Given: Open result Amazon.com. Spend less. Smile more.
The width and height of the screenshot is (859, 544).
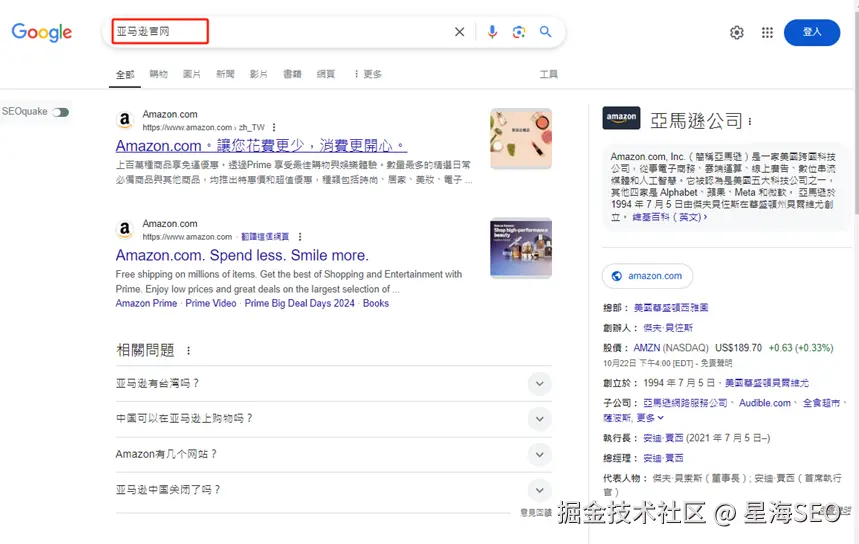Looking at the screenshot, I should point(242,255).
